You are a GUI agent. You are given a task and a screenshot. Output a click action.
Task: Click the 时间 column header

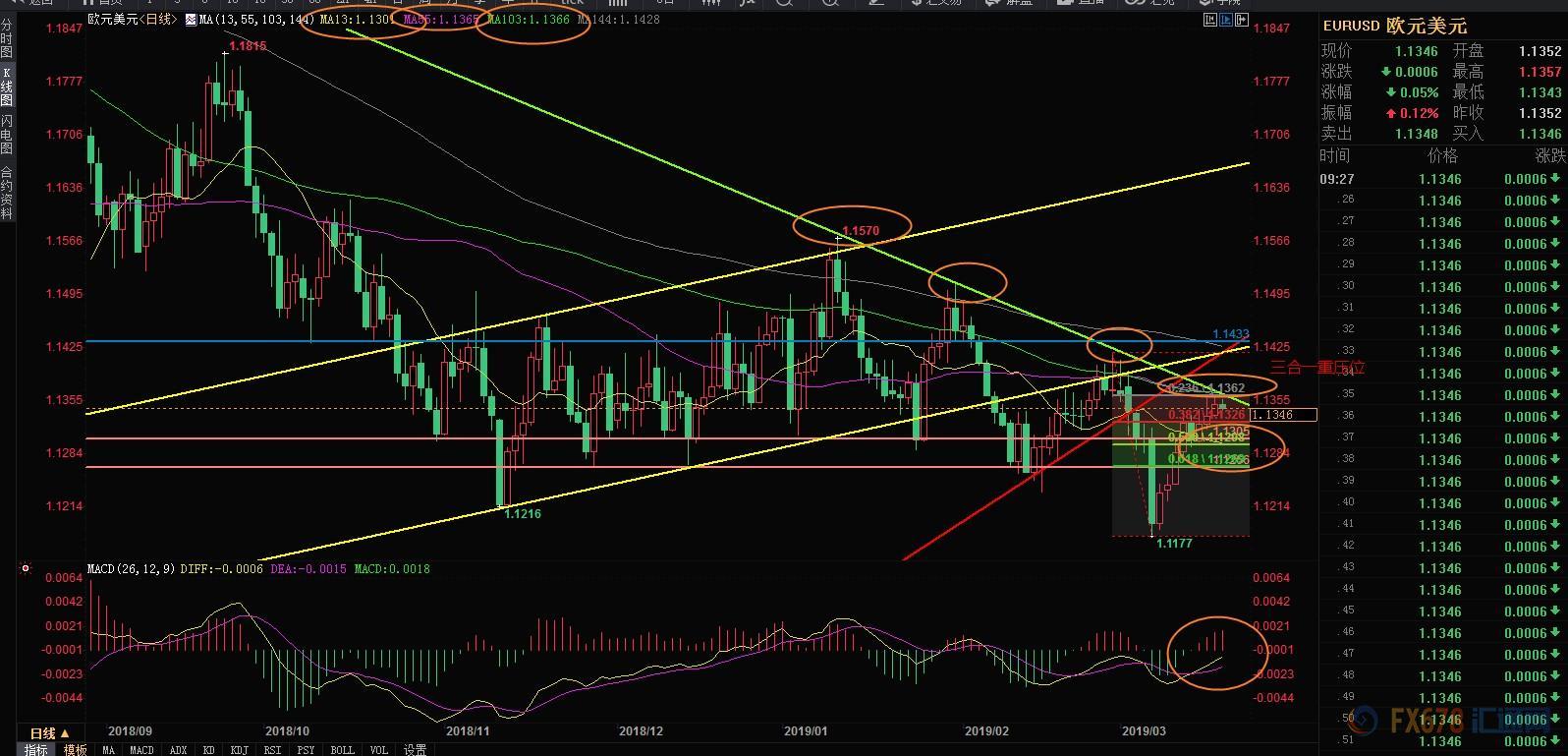[1335, 155]
